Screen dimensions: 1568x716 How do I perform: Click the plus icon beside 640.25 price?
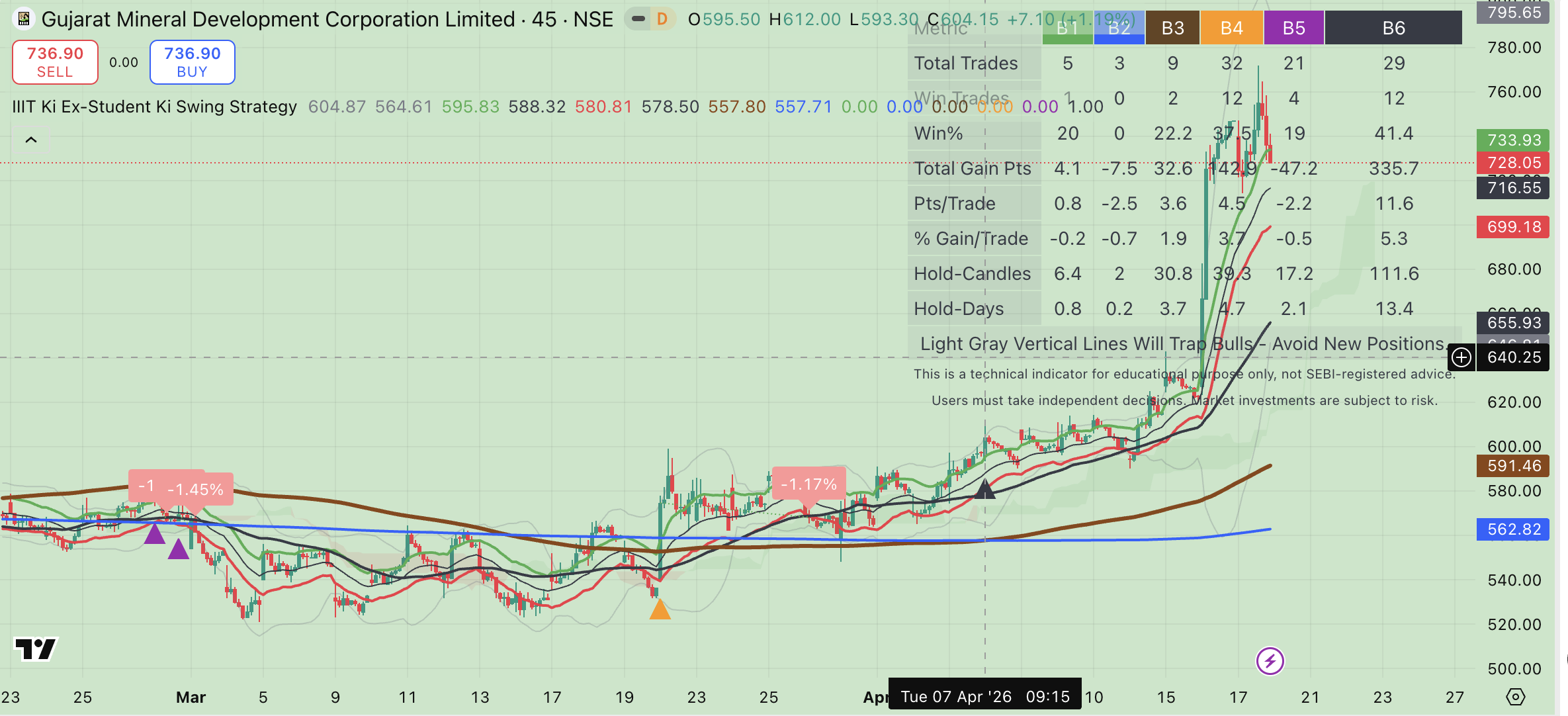[x=1461, y=357]
